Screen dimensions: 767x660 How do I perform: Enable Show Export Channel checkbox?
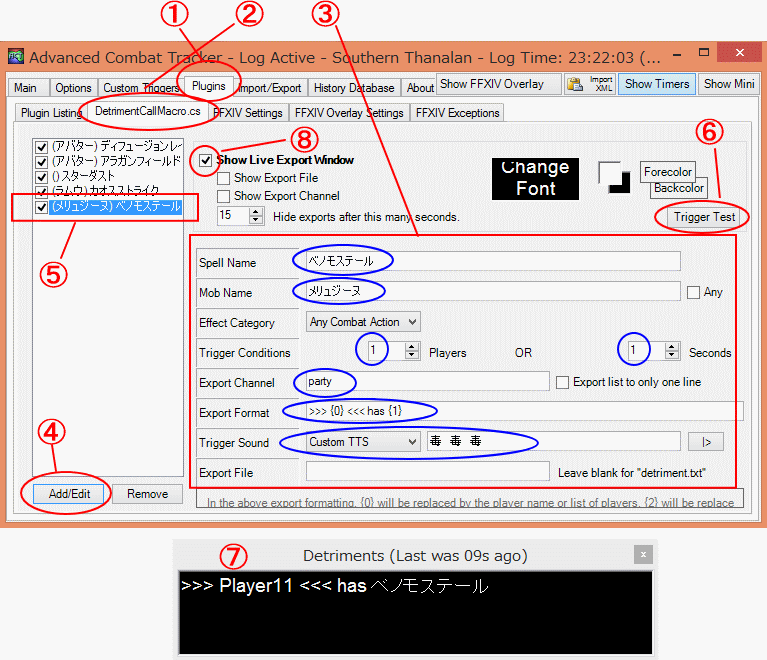(x=224, y=196)
